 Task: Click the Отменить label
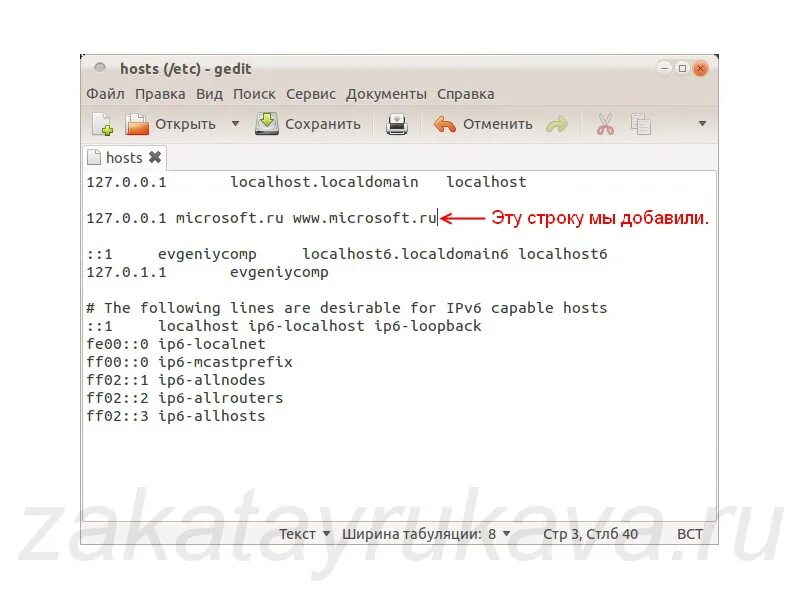click(497, 124)
